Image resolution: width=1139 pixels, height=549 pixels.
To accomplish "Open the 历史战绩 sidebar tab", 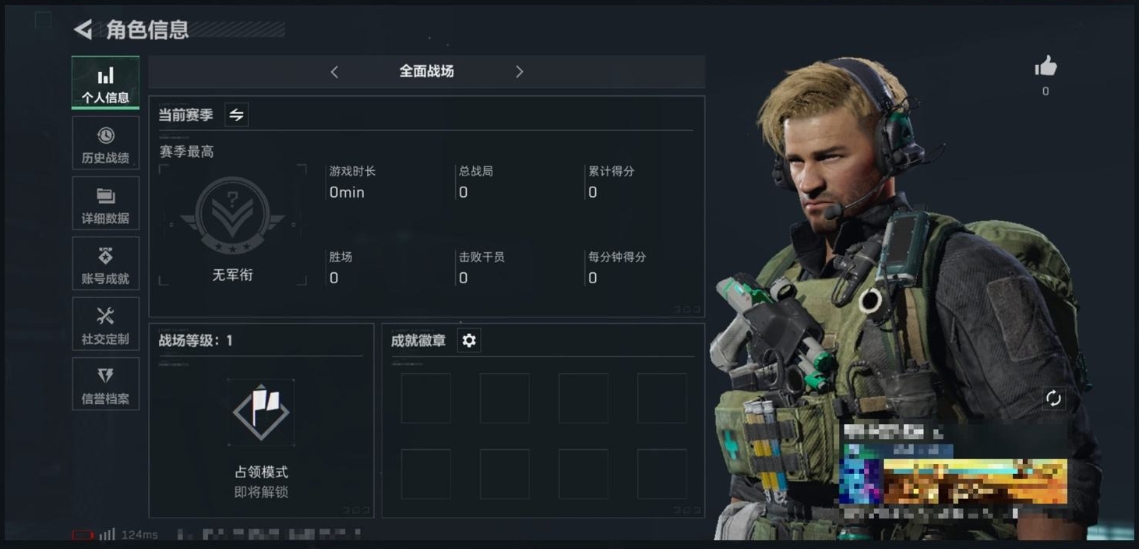I will 105,143.
